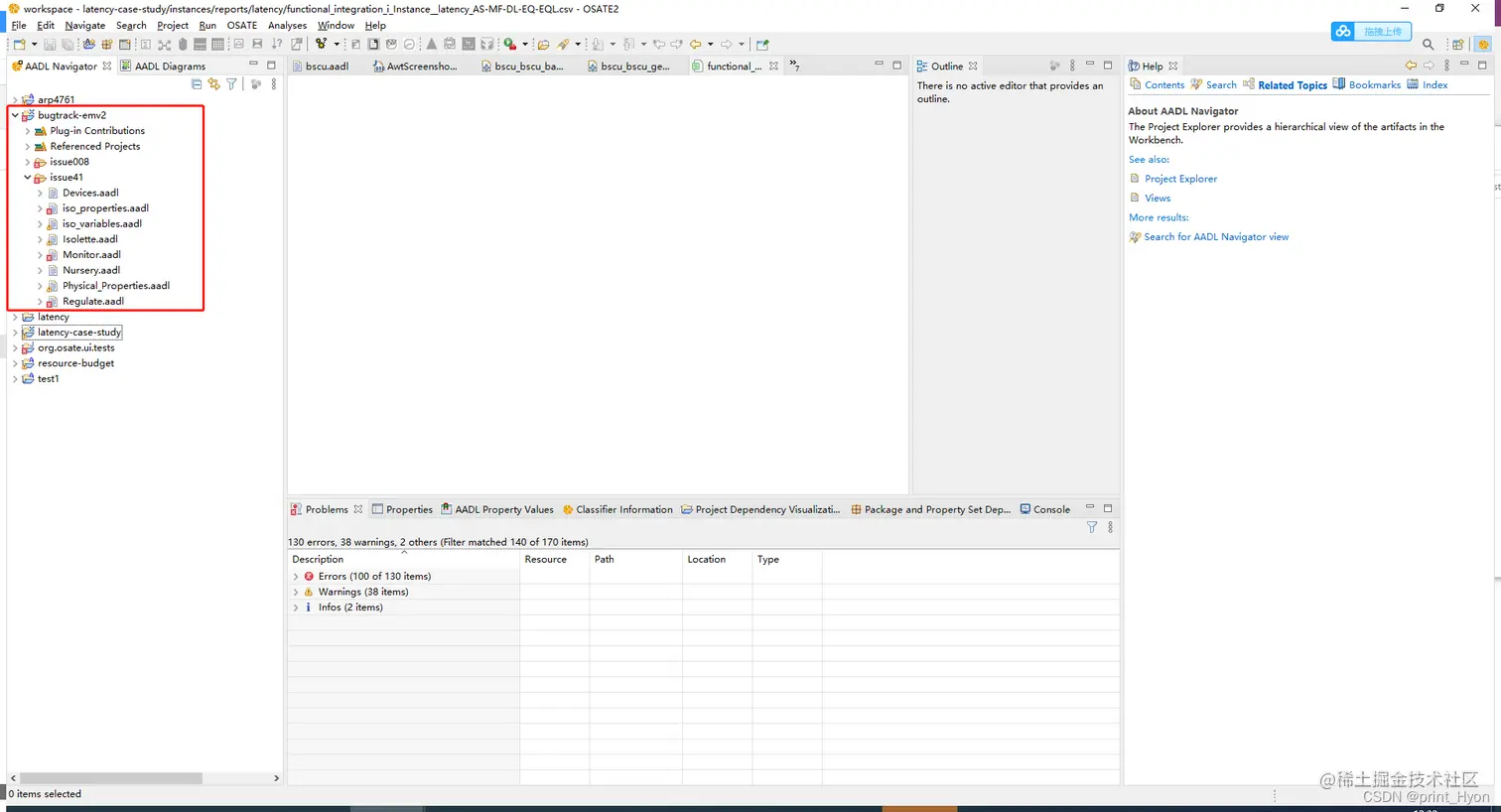Screen dimensions: 1501x812
Task: Click Collapse All in AADL Navigator
Action: 197,84
